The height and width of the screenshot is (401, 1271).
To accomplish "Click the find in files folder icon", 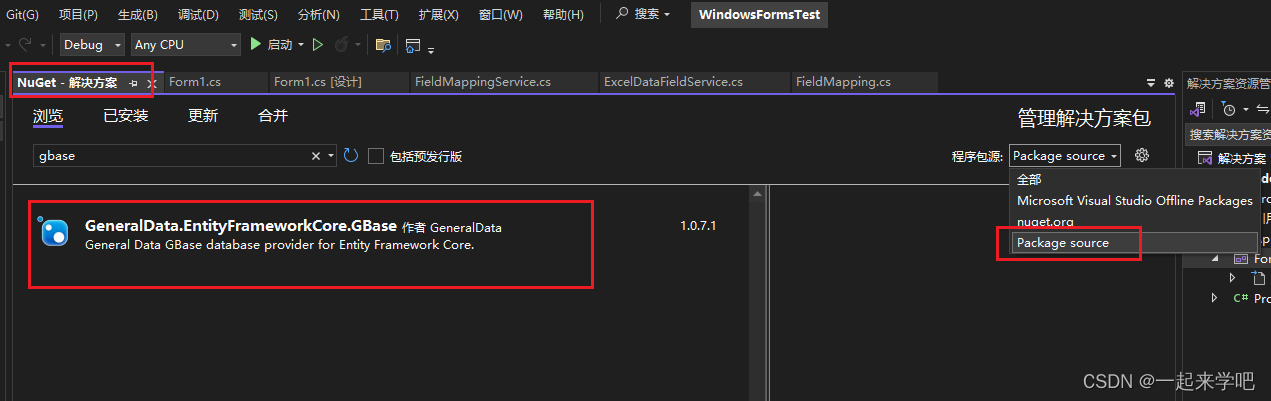I will coord(382,44).
